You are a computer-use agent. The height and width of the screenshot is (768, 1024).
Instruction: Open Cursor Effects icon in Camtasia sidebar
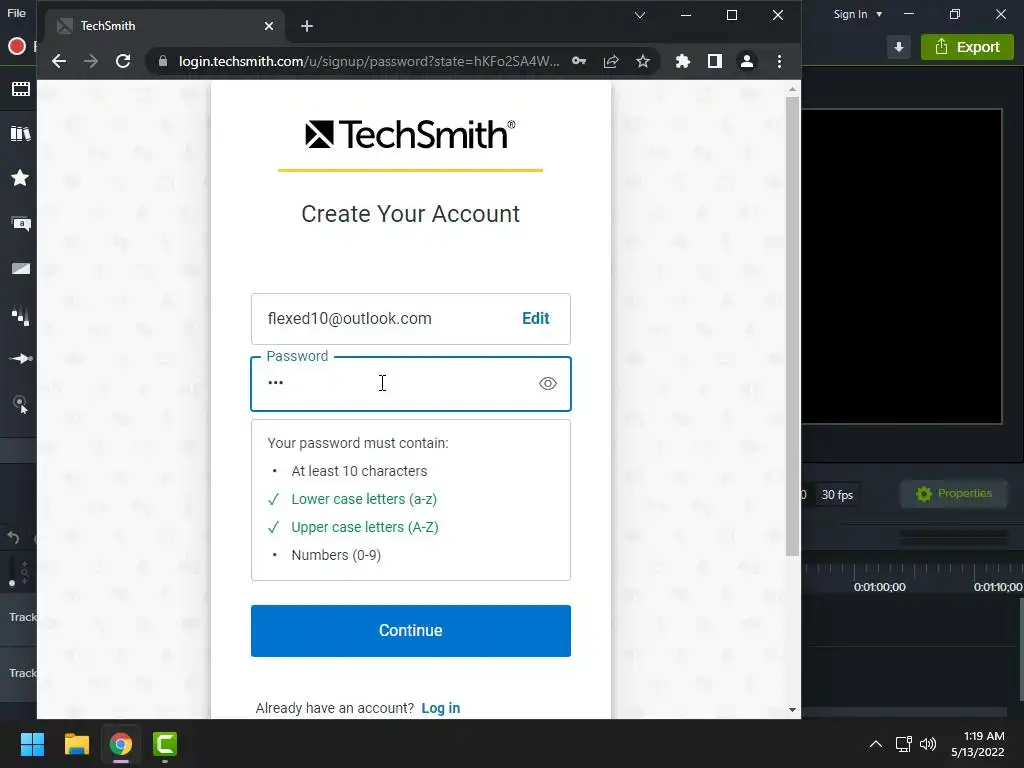click(x=21, y=405)
